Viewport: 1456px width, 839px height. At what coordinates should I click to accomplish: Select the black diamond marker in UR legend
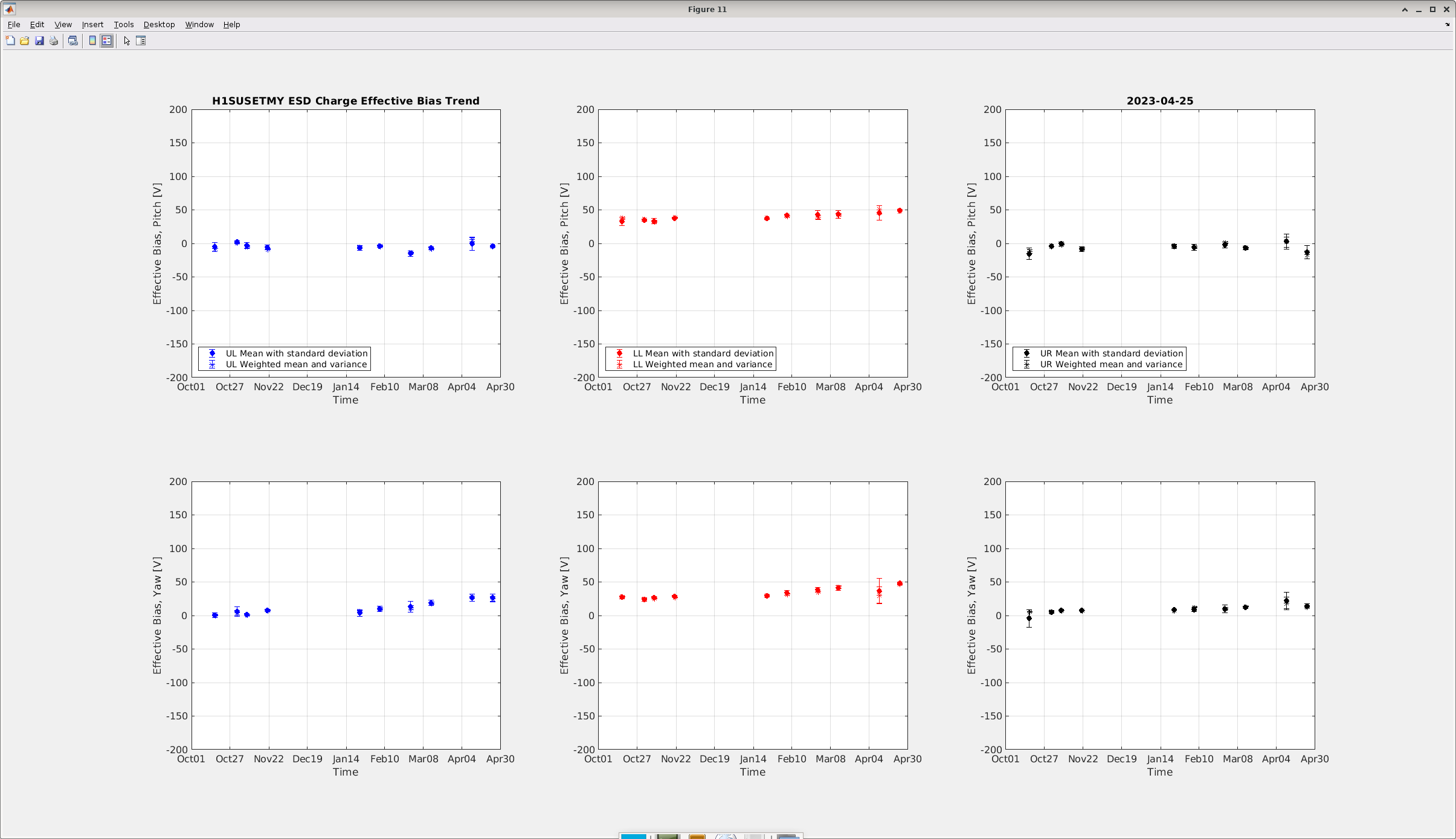[1026, 353]
